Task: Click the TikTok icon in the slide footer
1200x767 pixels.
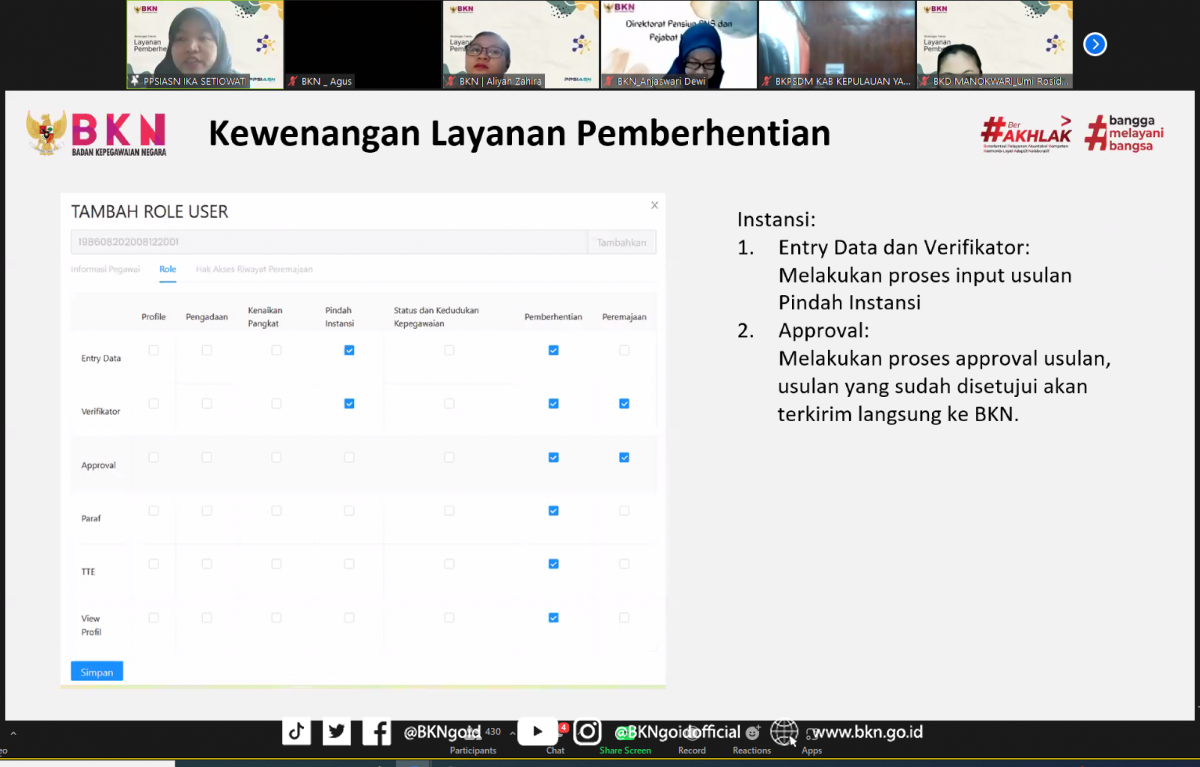Action: (296, 732)
